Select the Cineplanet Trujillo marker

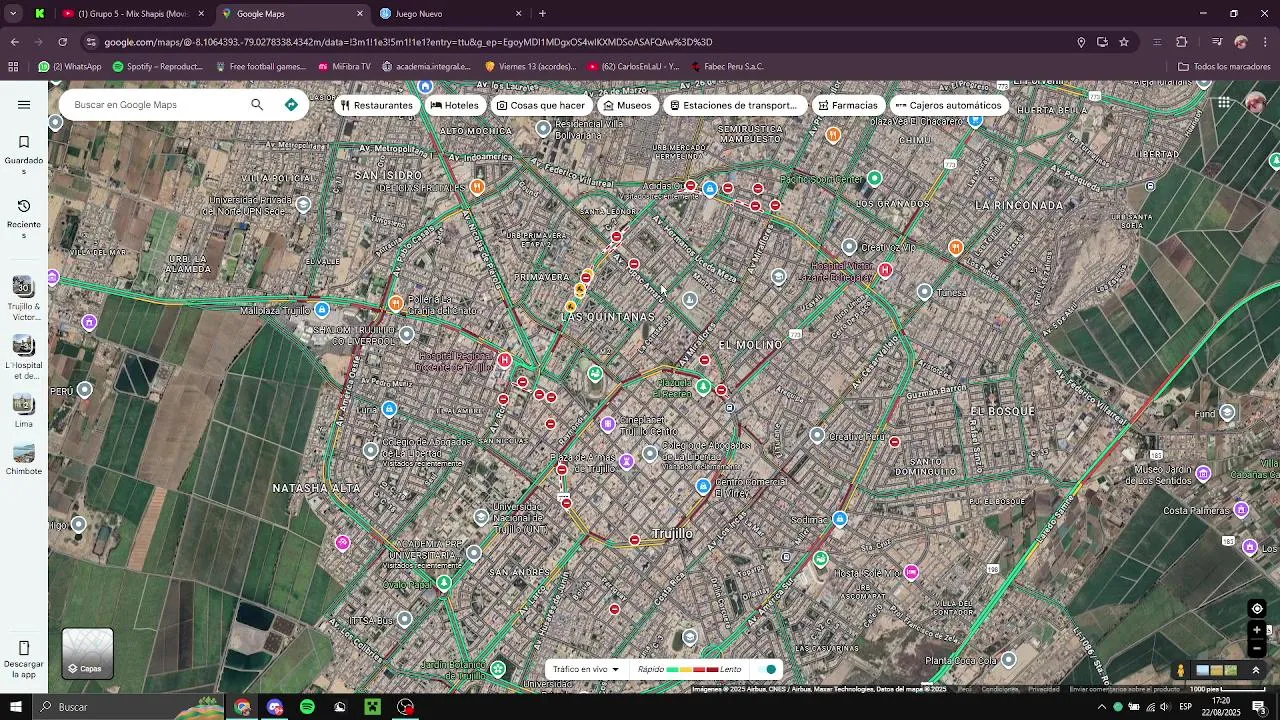click(607, 424)
